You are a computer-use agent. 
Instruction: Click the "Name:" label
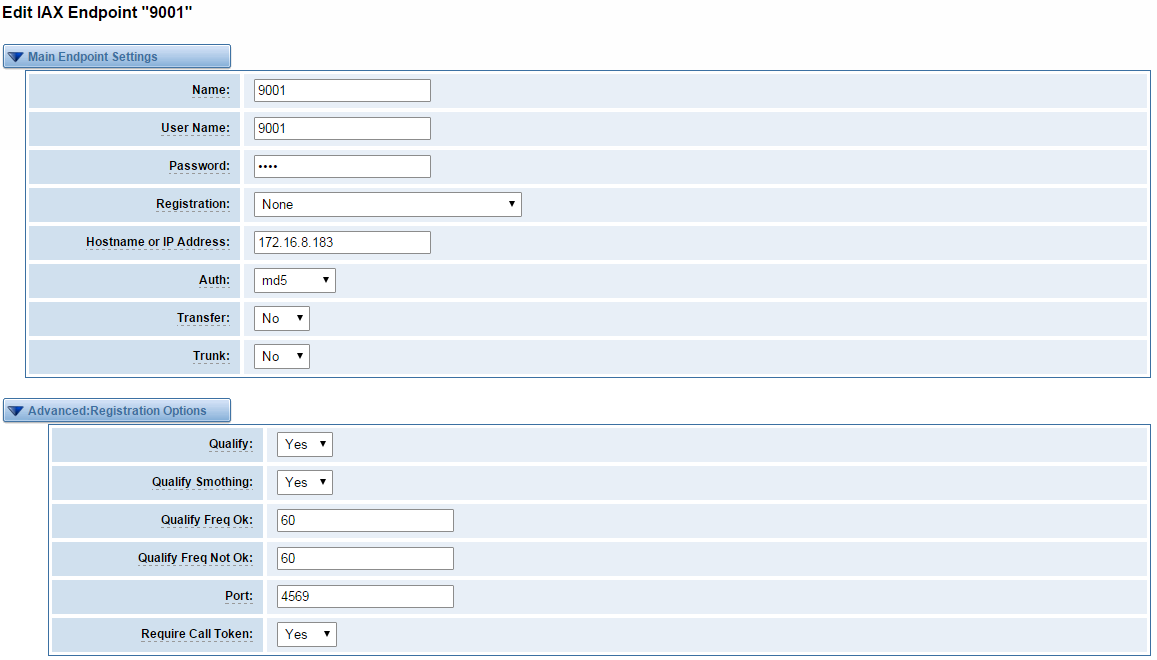211,90
